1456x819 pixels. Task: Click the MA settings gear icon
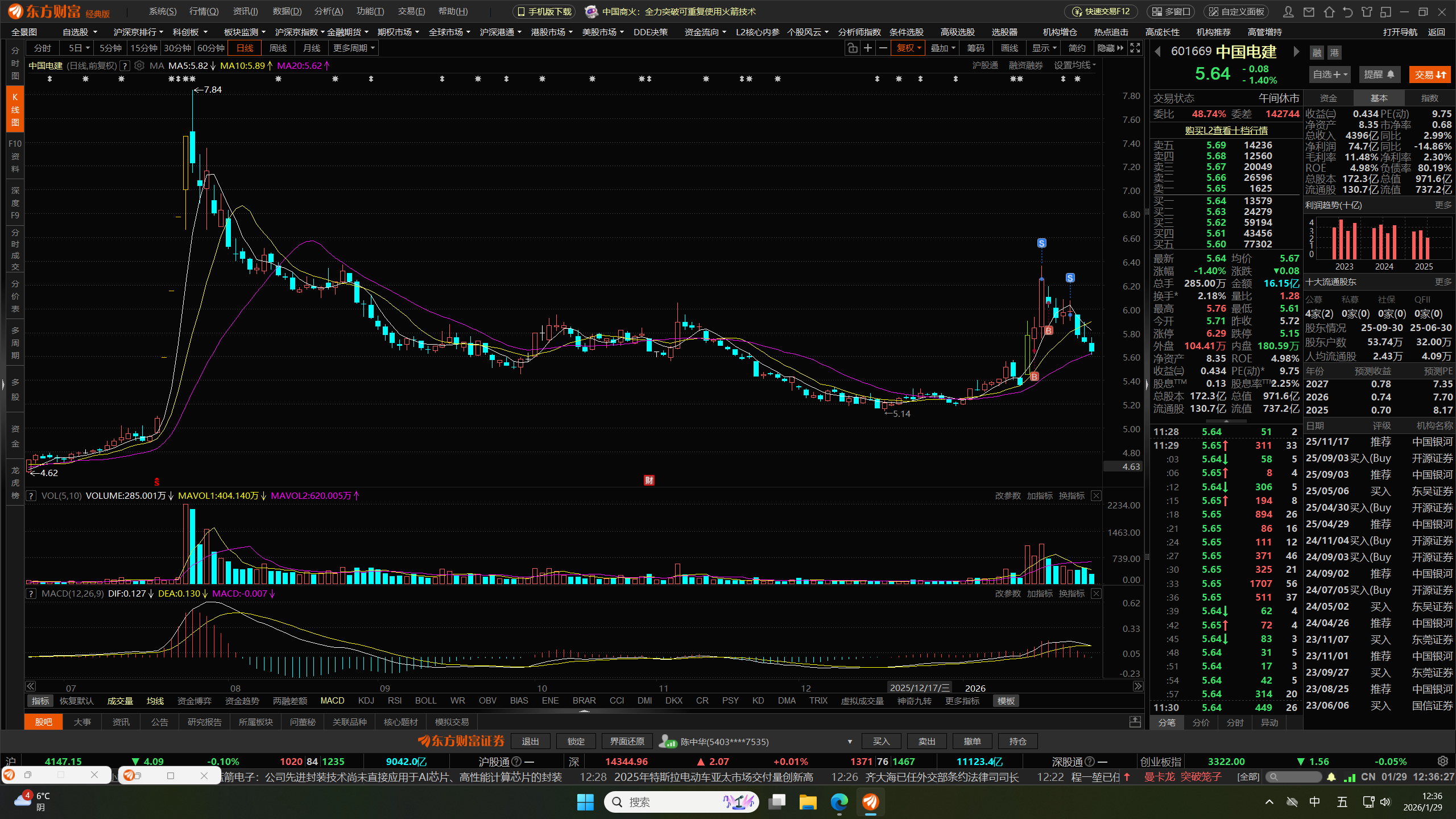pyautogui.click(x=139, y=66)
